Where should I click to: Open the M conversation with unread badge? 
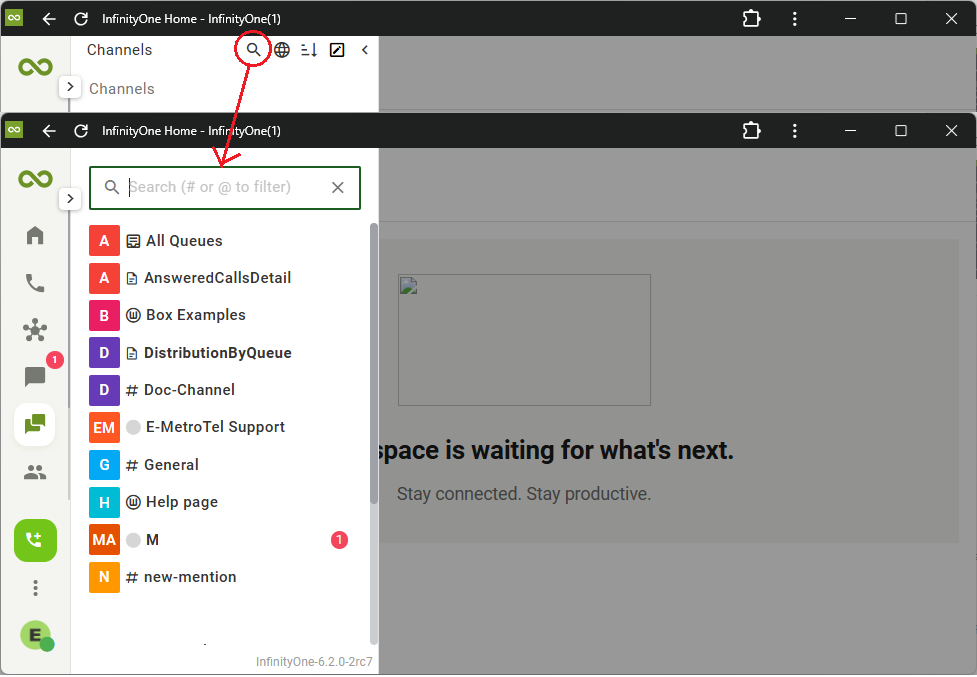[x=225, y=540]
